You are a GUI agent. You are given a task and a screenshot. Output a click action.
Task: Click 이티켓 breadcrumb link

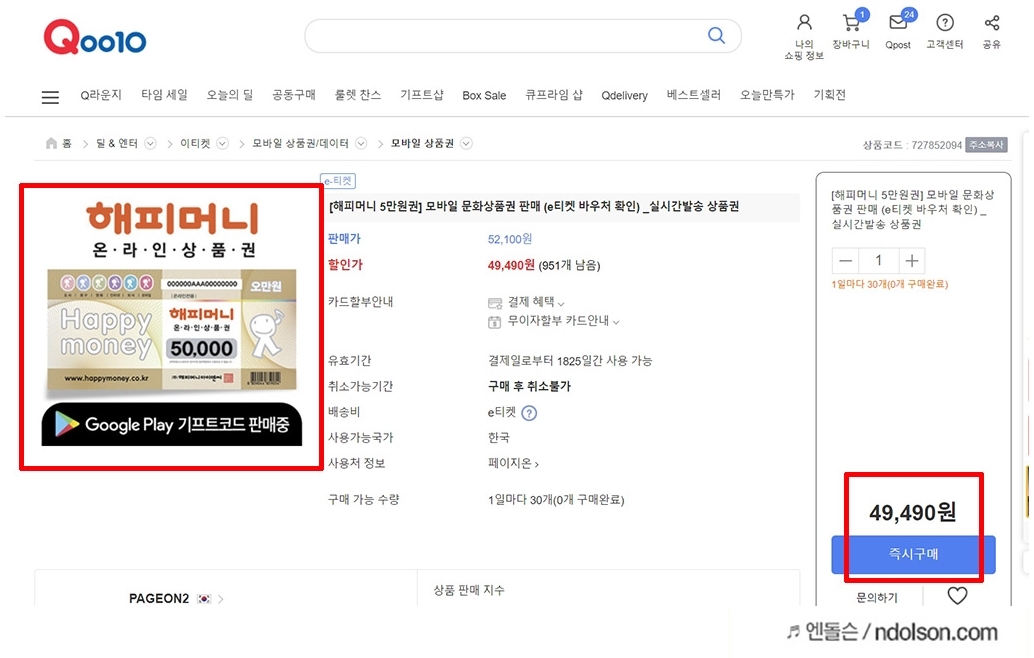coord(195,143)
